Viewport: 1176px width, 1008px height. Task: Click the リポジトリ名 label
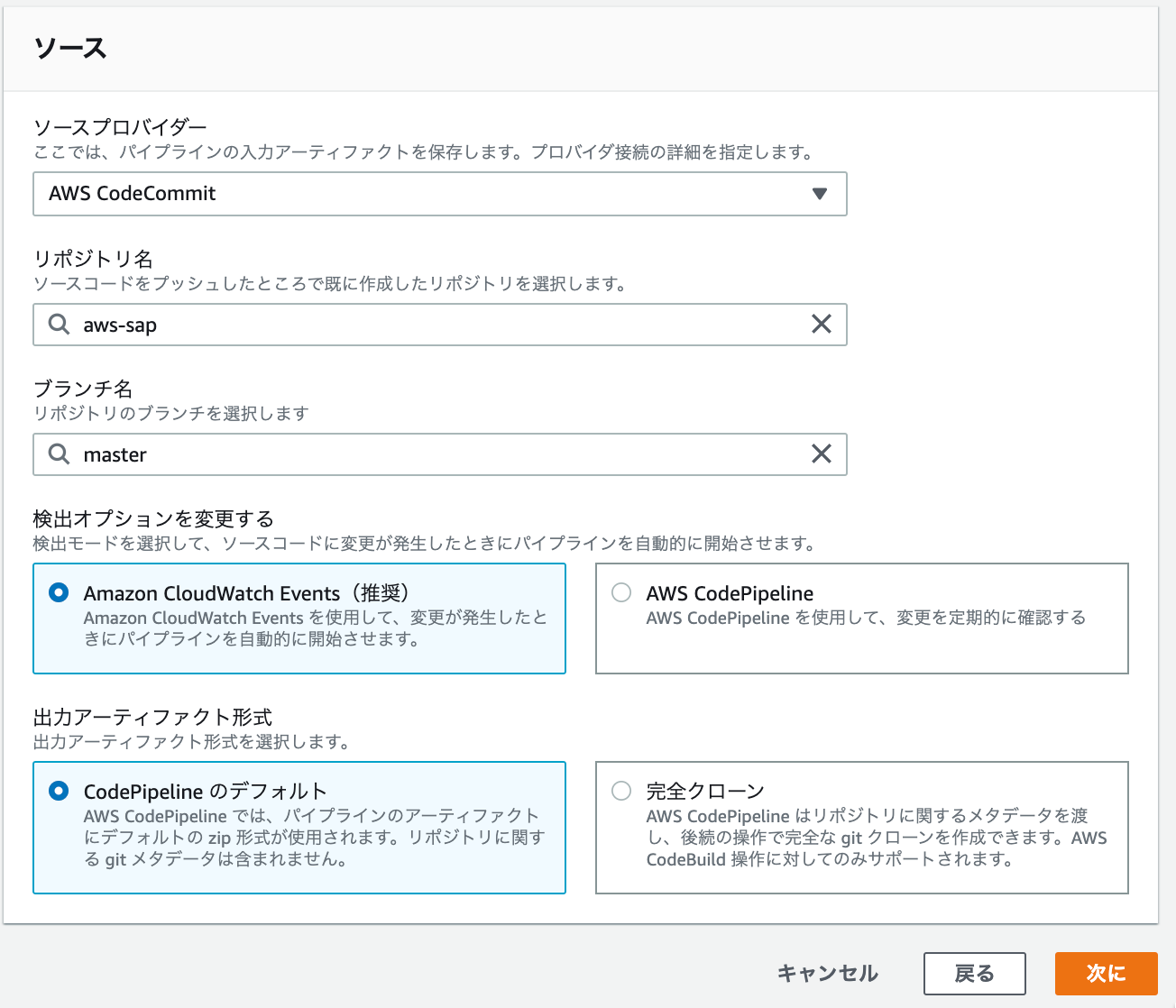click(93, 259)
